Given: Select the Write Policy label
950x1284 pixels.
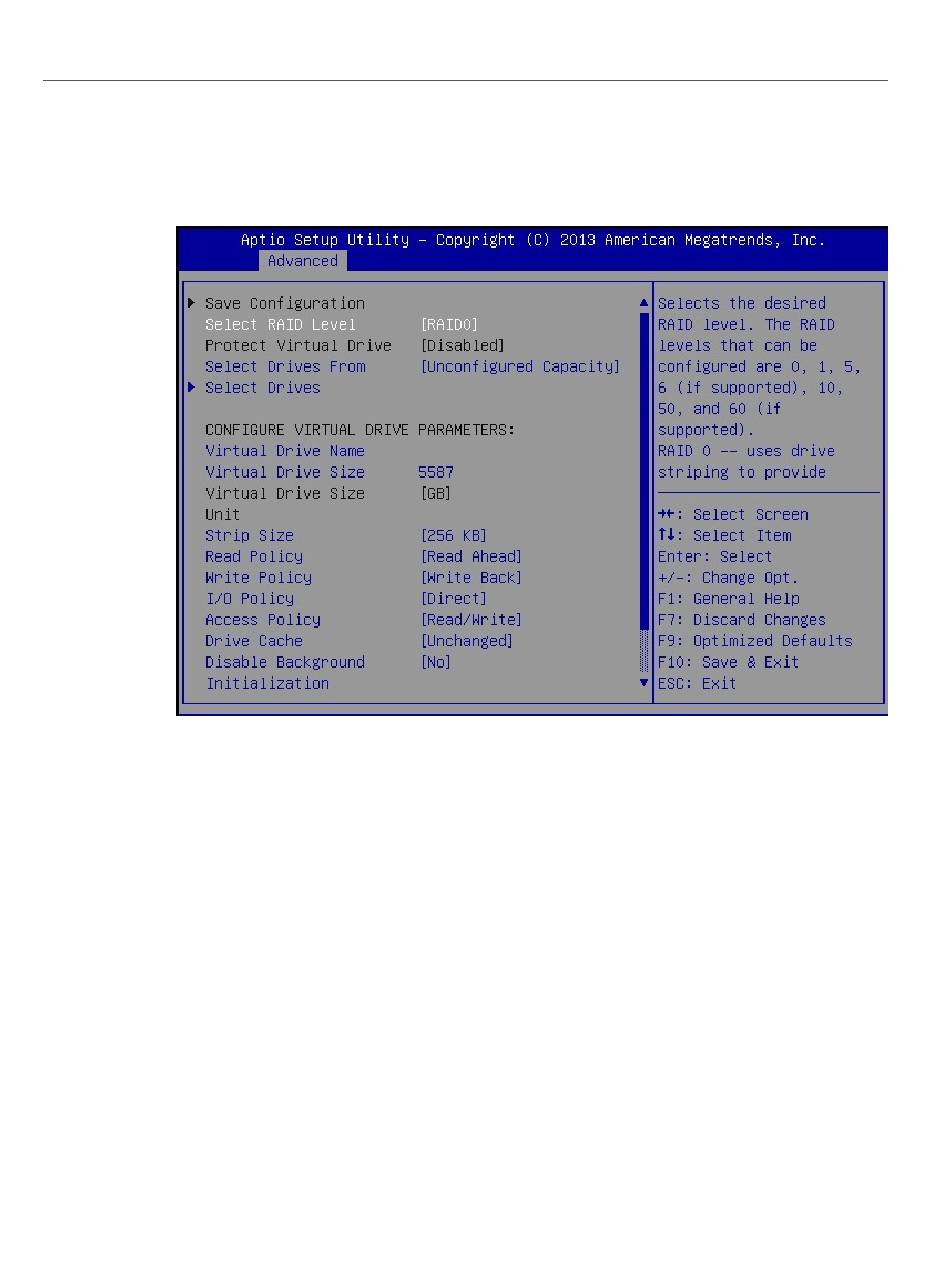Looking at the screenshot, I should pos(258,577).
